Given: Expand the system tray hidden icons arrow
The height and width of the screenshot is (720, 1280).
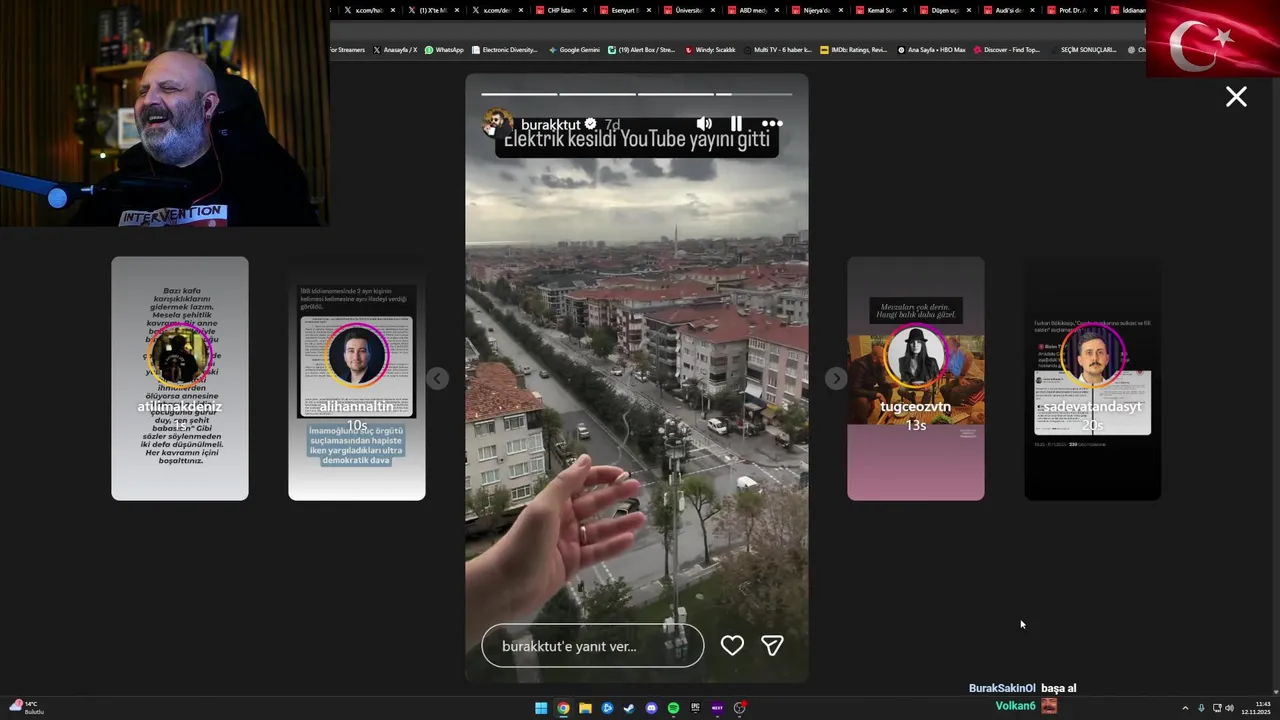Looking at the screenshot, I should [x=1185, y=708].
